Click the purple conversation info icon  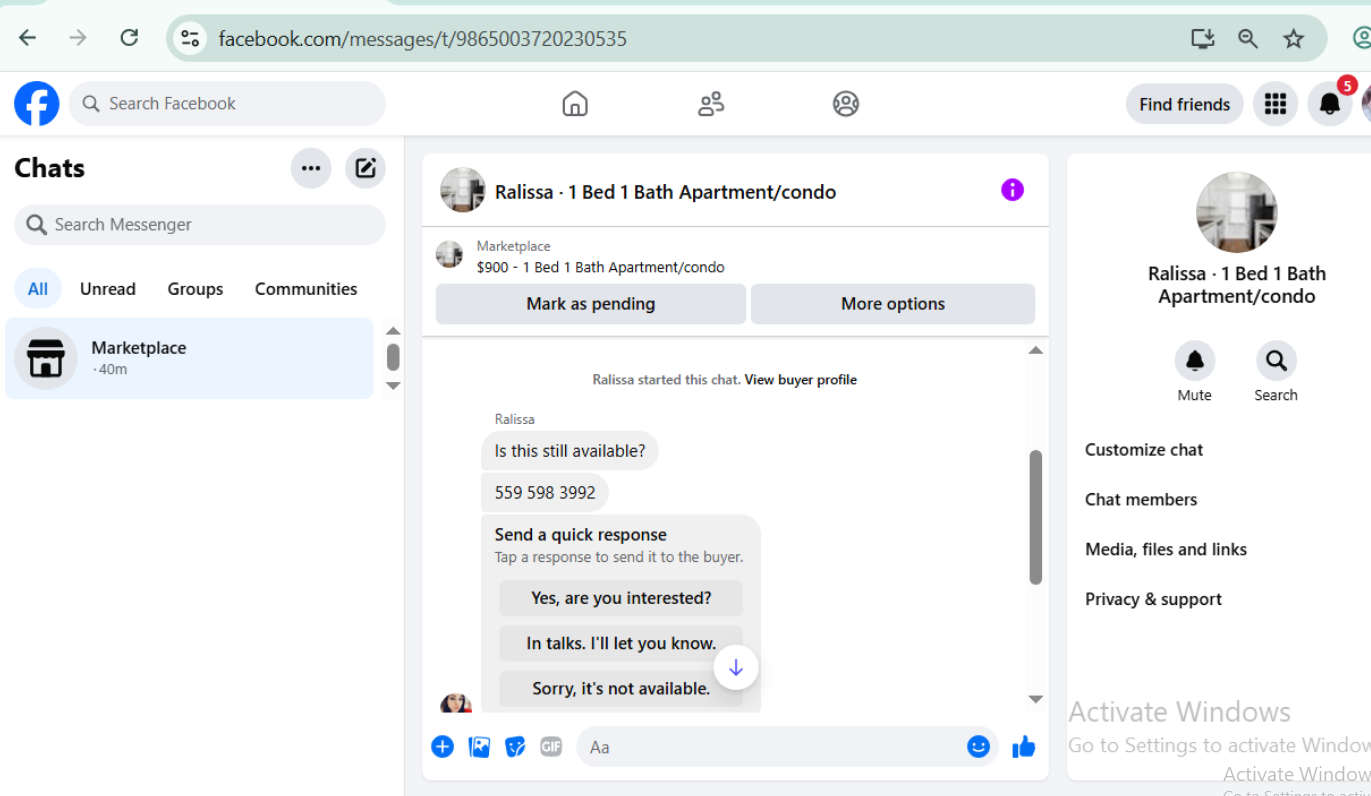(x=1013, y=190)
